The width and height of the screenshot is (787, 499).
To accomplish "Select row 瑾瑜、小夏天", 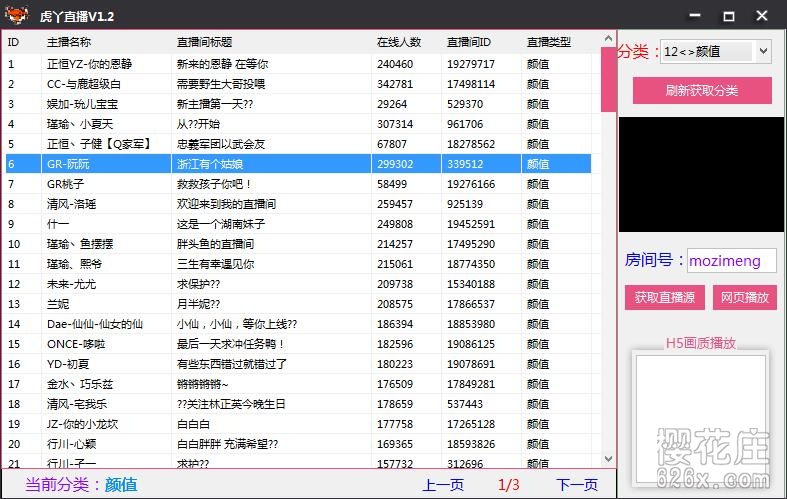I will [298, 124].
